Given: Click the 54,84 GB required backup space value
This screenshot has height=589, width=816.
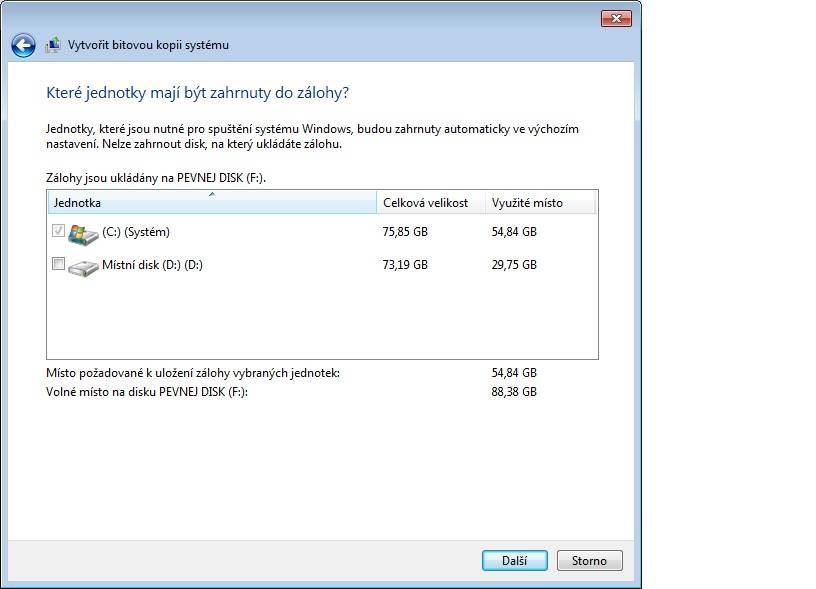Looking at the screenshot, I should [x=514, y=373].
